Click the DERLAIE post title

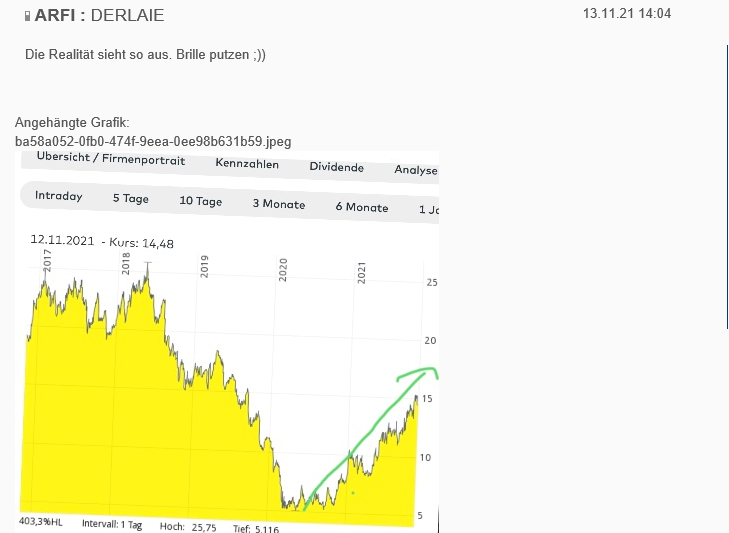pos(127,15)
